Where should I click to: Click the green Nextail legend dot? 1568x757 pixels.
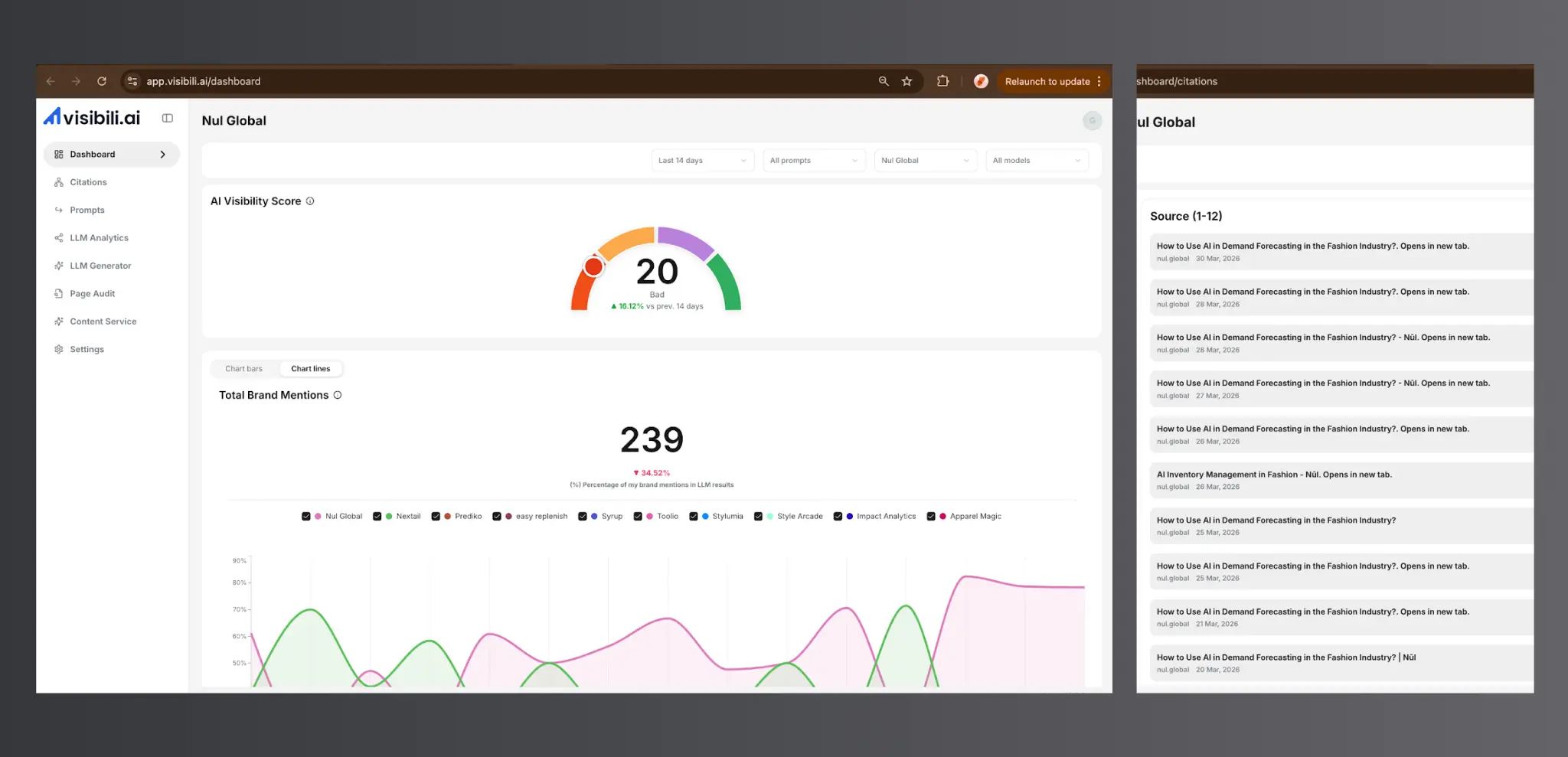point(389,517)
